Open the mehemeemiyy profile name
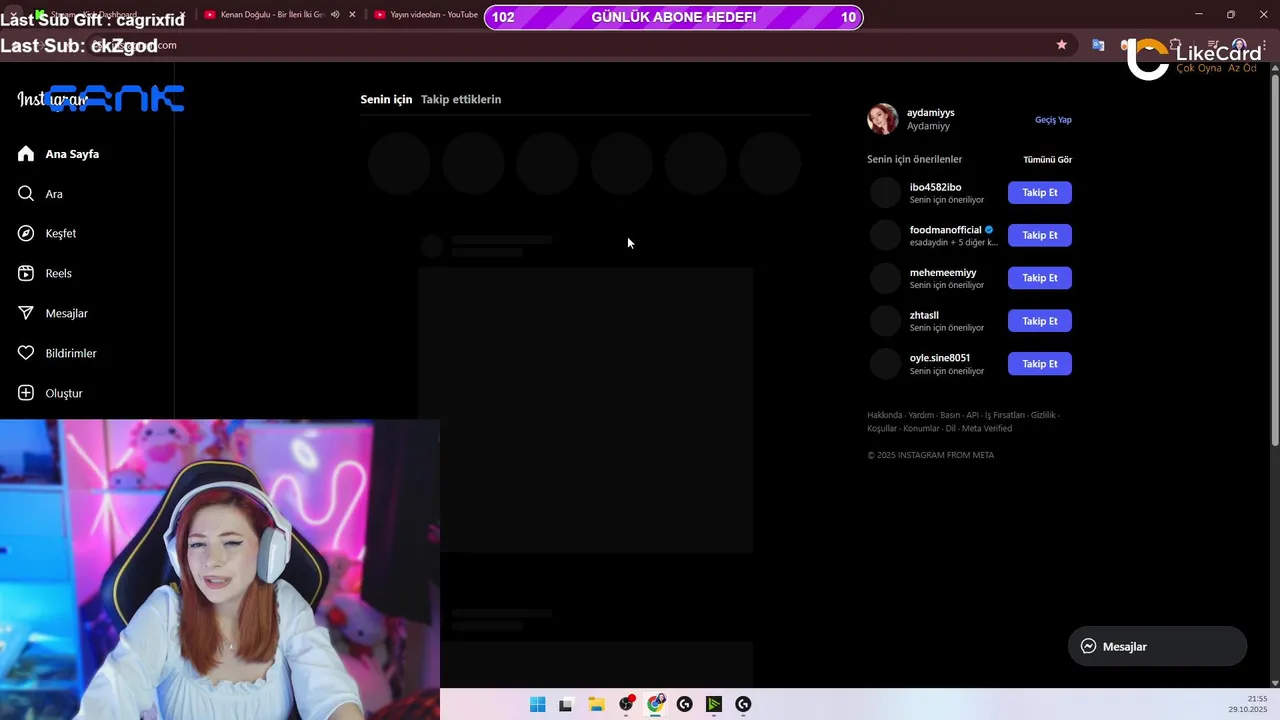The height and width of the screenshot is (720, 1280). click(x=942, y=272)
